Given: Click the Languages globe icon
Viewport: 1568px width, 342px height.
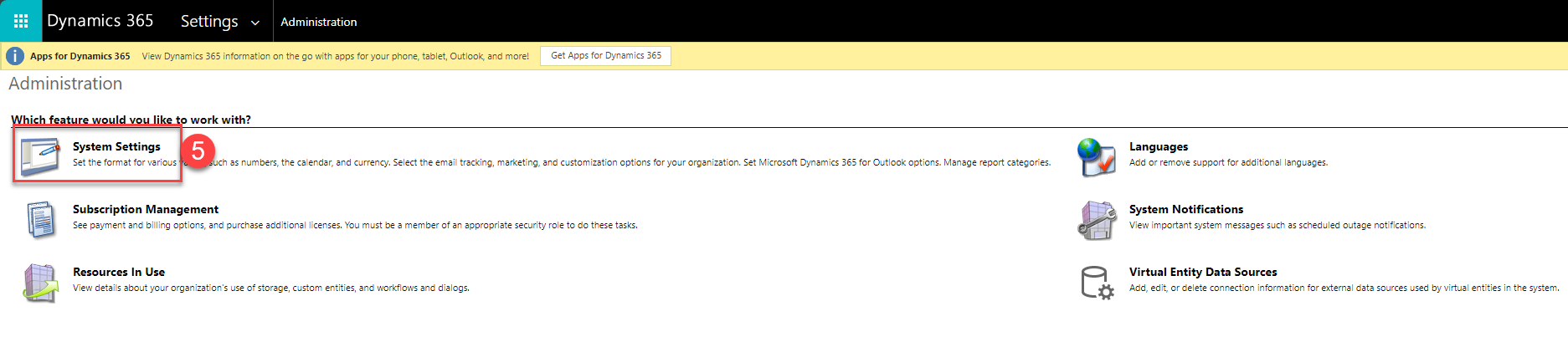Looking at the screenshot, I should click(1097, 156).
